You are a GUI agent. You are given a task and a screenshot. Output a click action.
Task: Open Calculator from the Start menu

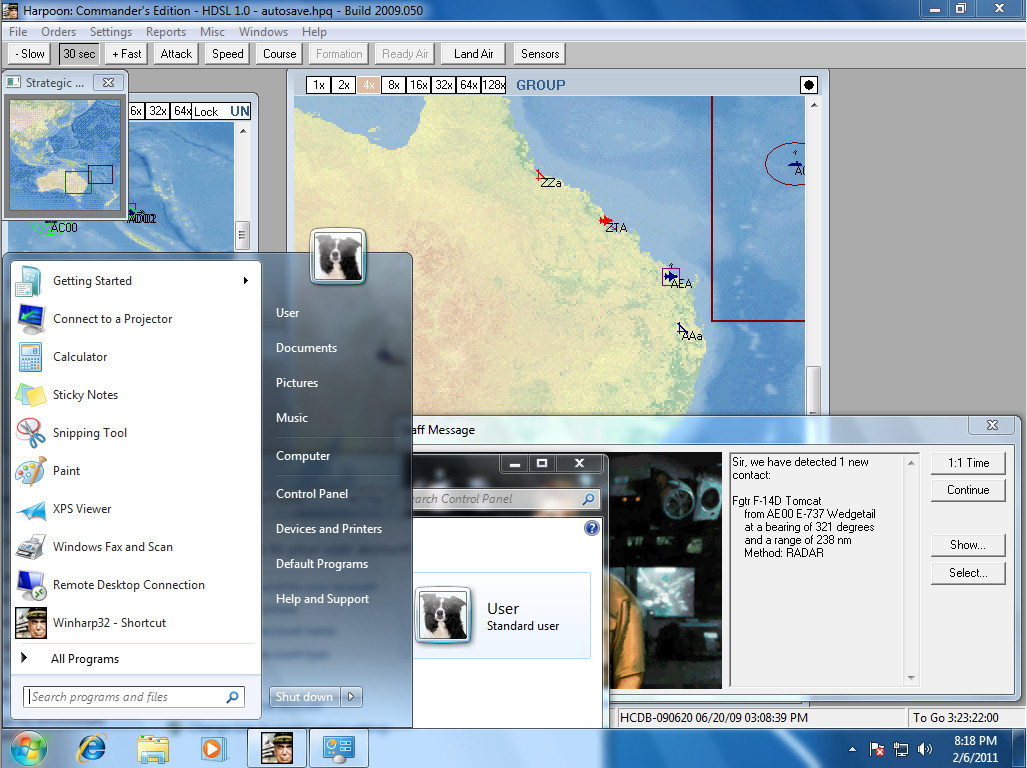point(134,357)
